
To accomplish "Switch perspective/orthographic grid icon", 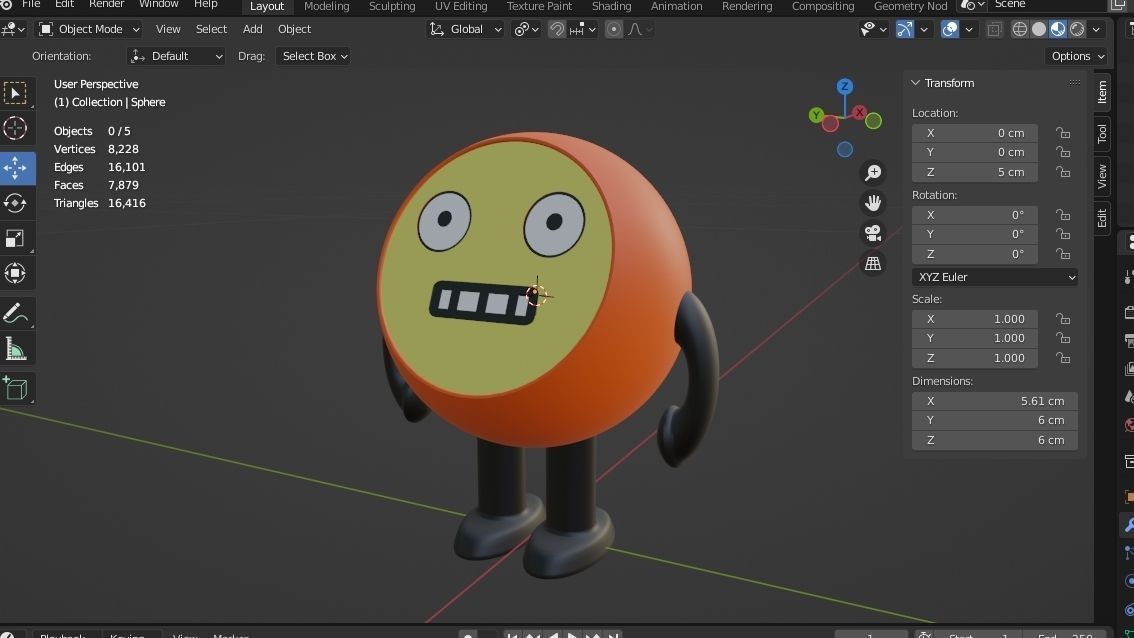I will coord(873,263).
